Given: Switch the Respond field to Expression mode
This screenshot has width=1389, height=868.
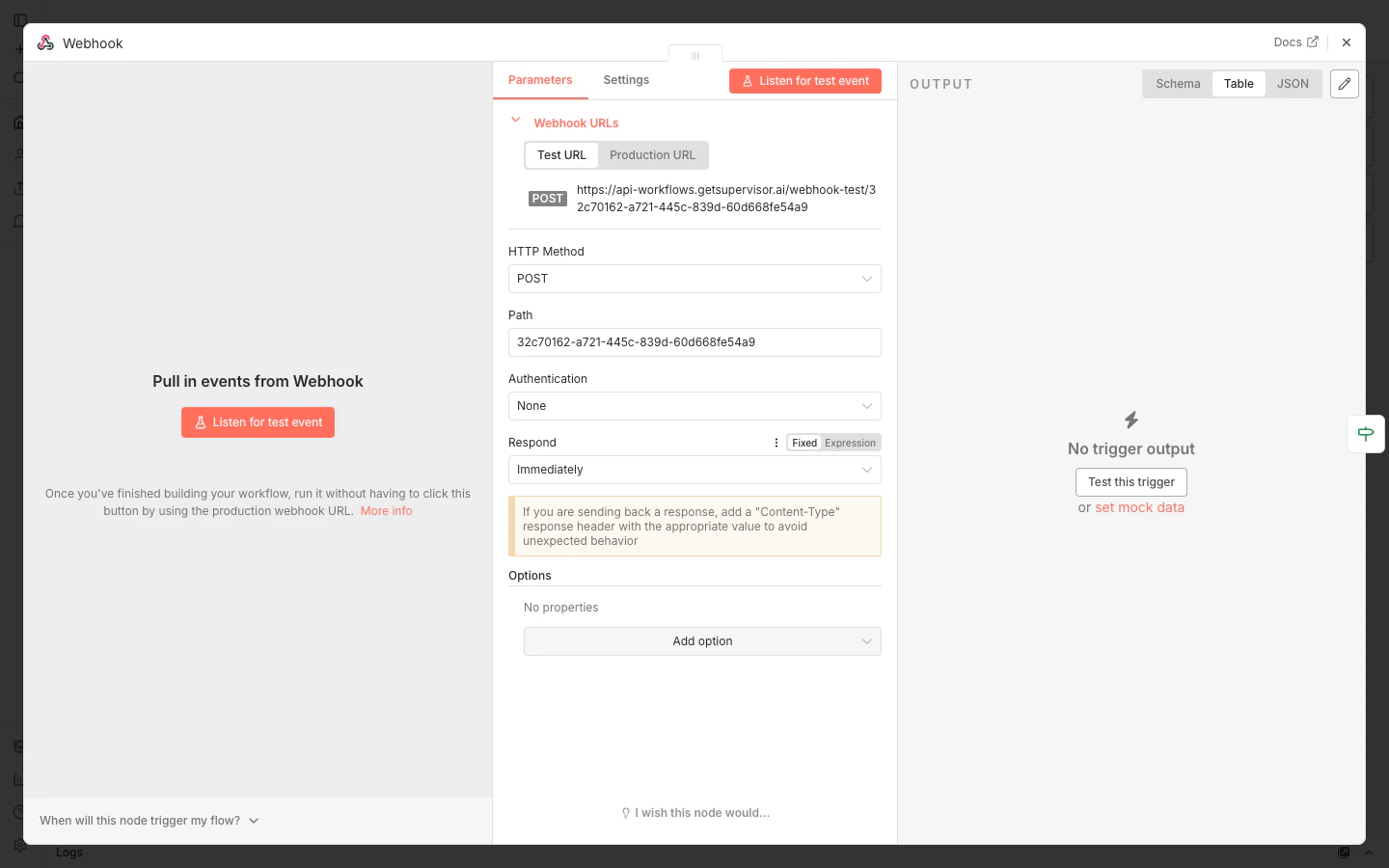Looking at the screenshot, I should 850,443.
